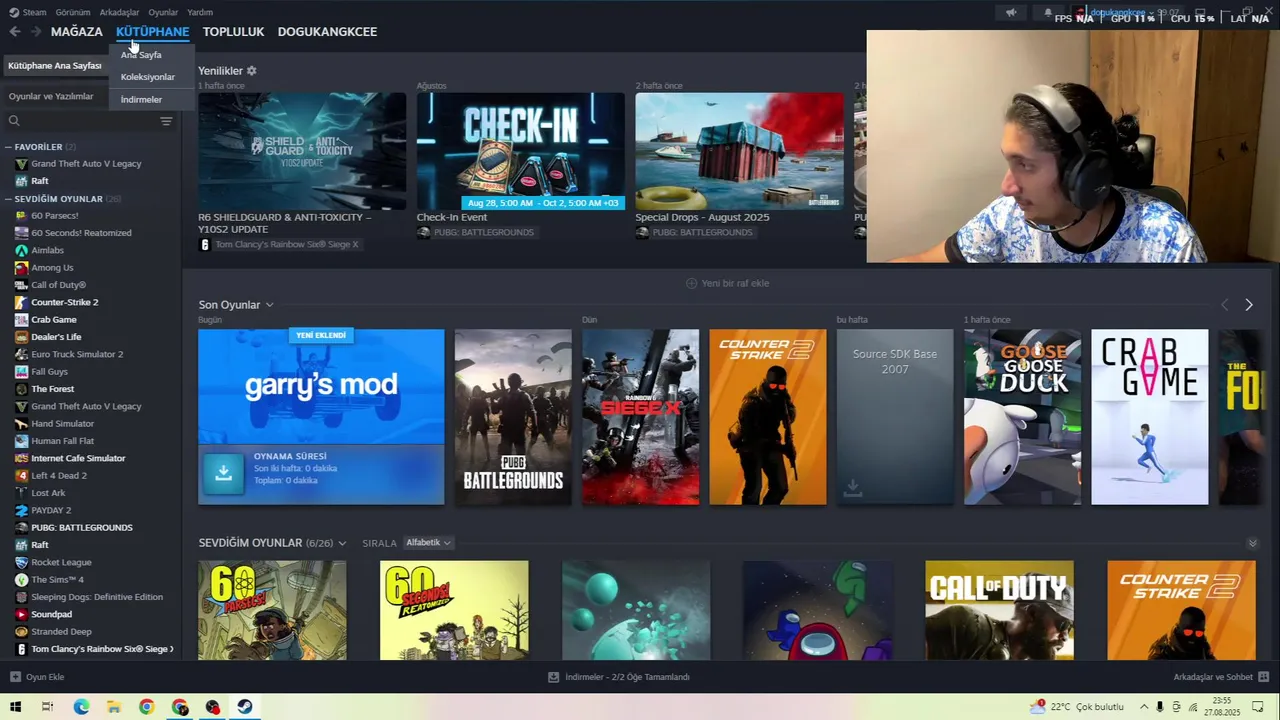Image resolution: width=1280 pixels, height=720 pixels.
Task: Open Microsoft Edge from taskbar
Action: 81,707
